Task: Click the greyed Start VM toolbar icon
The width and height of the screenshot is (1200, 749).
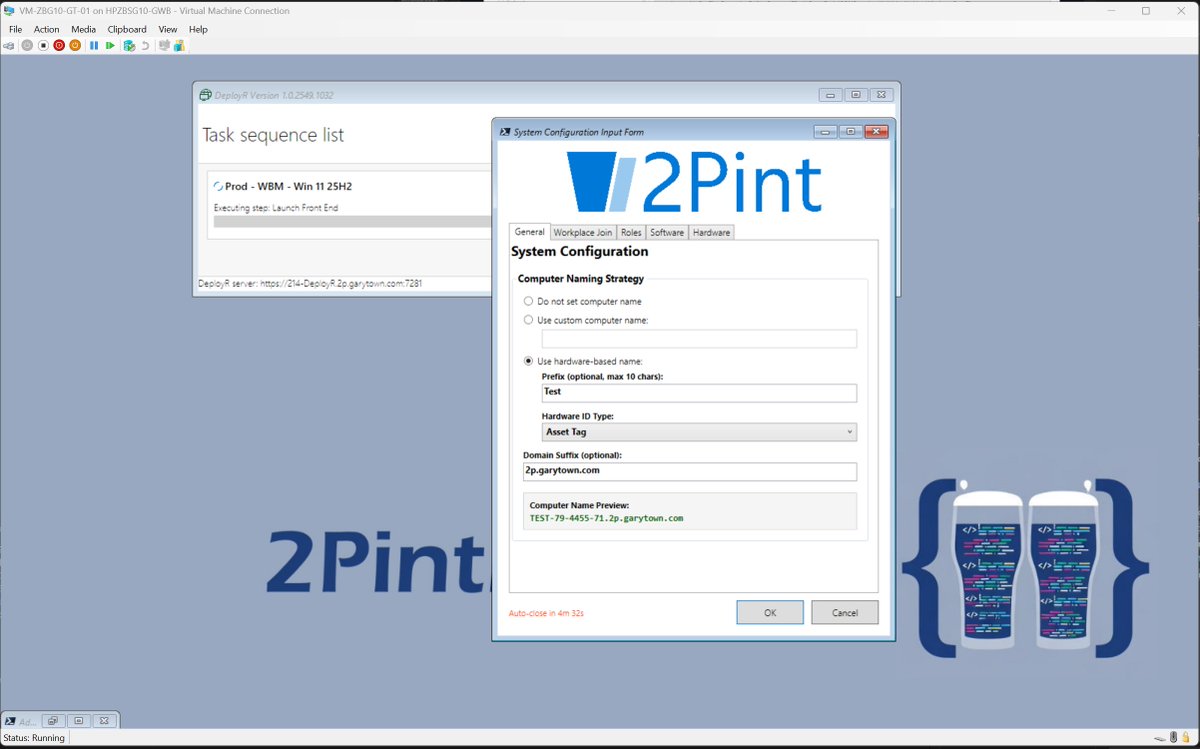Action: 27,46
